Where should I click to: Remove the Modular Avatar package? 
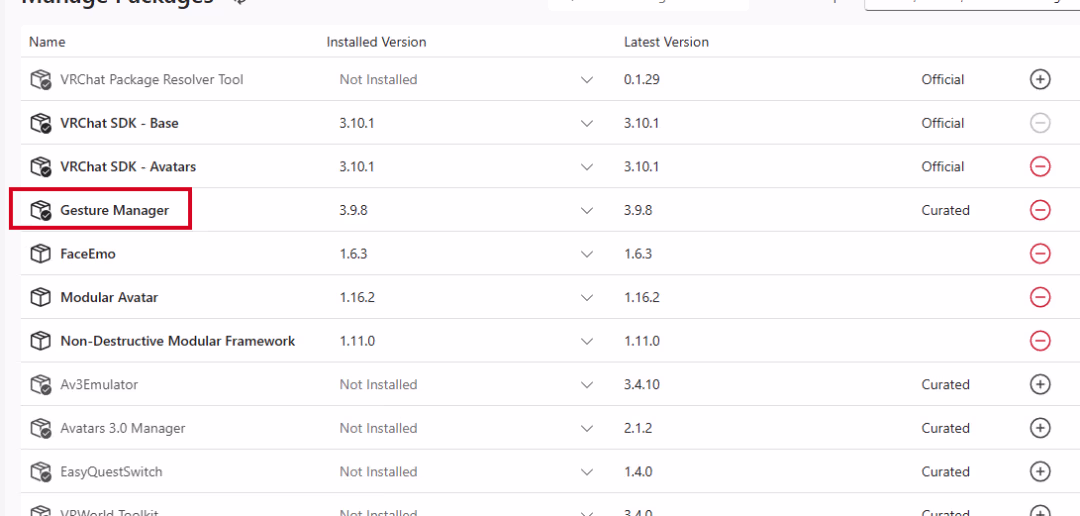[1039, 297]
